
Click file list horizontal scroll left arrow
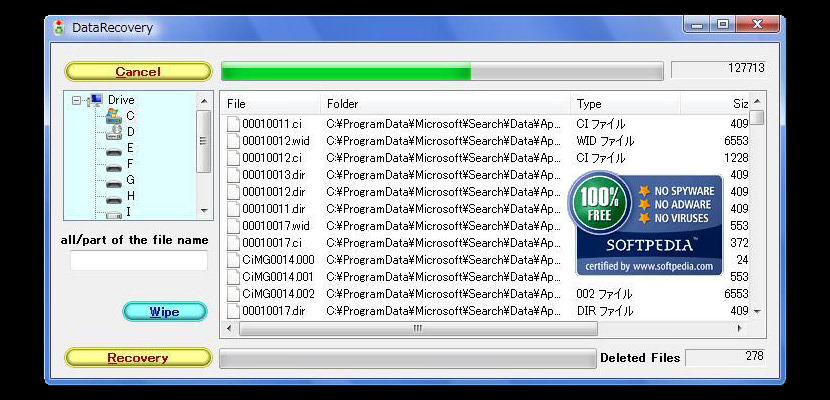tap(229, 329)
